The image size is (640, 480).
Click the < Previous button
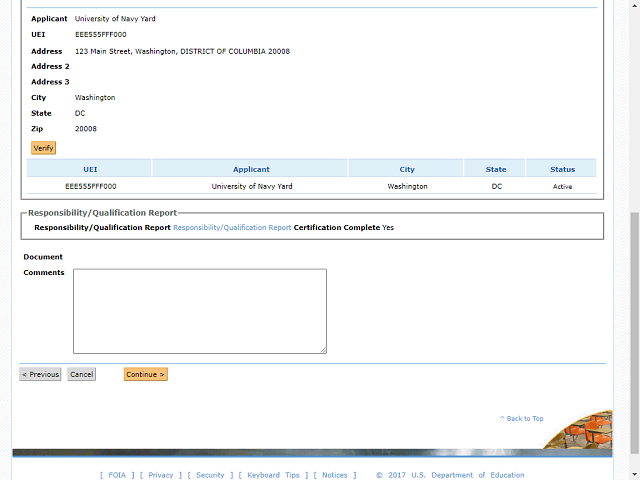click(x=40, y=374)
